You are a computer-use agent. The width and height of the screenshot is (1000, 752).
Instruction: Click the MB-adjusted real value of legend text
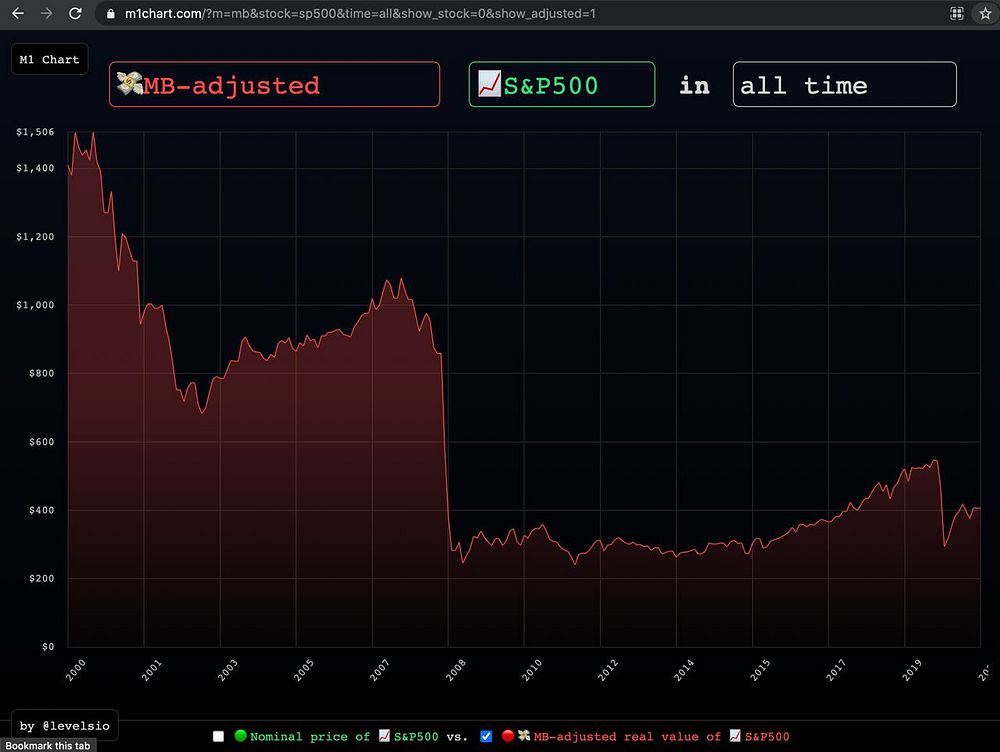pos(627,737)
